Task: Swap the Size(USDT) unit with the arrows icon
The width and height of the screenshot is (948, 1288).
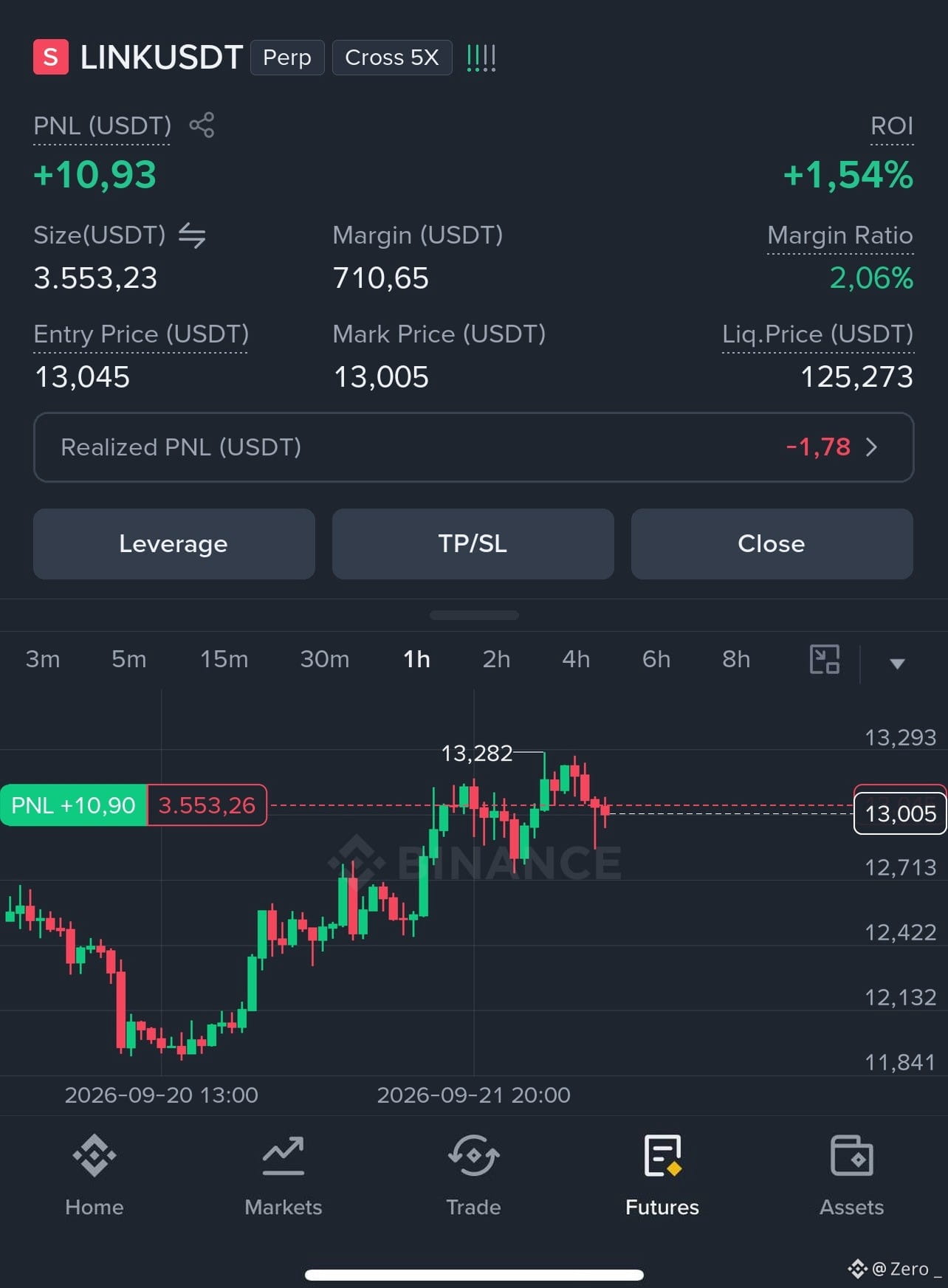Action: (x=192, y=235)
